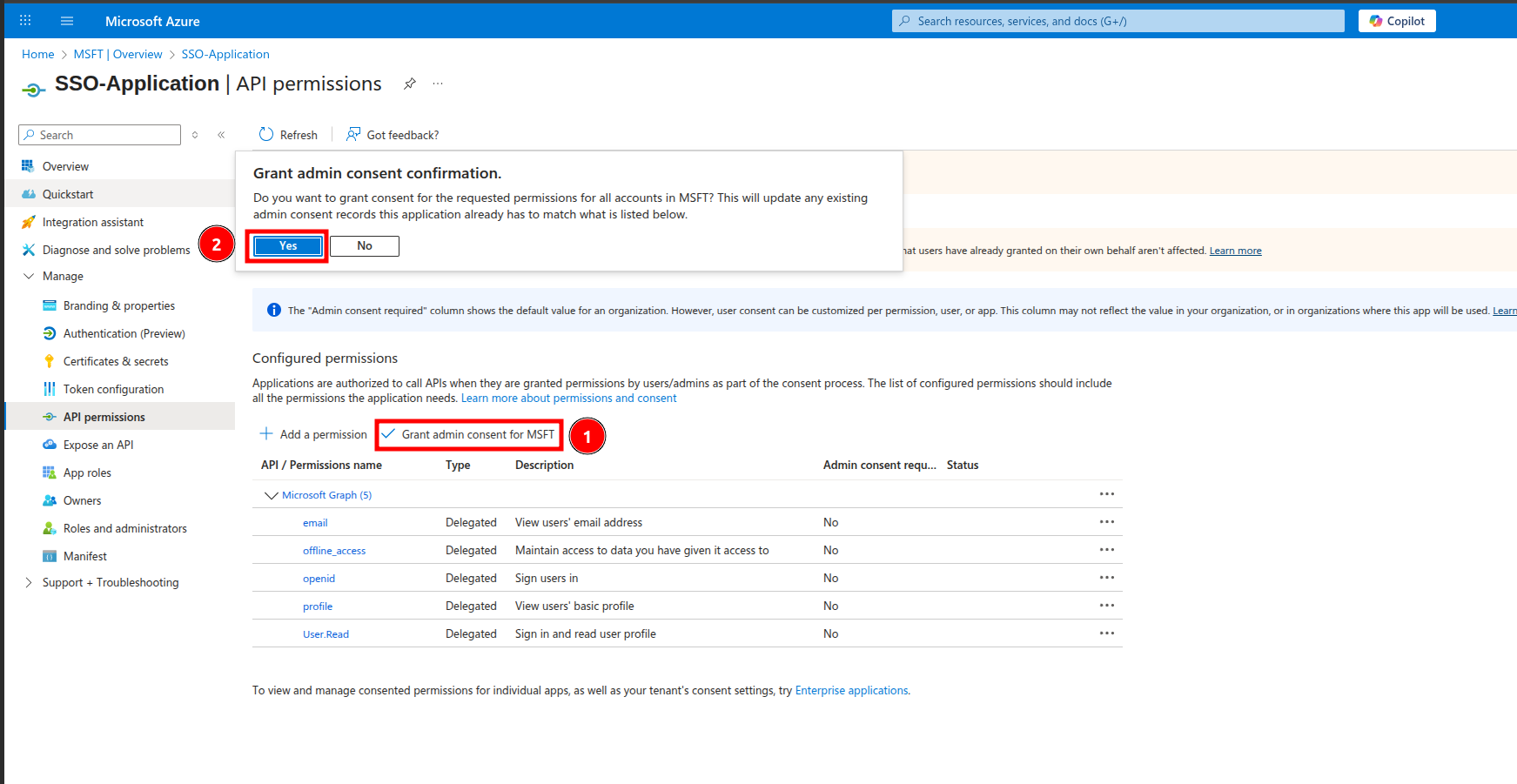Screen dimensions: 1517x784
Task: Open the portal hamburger menu
Action: [67, 21]
